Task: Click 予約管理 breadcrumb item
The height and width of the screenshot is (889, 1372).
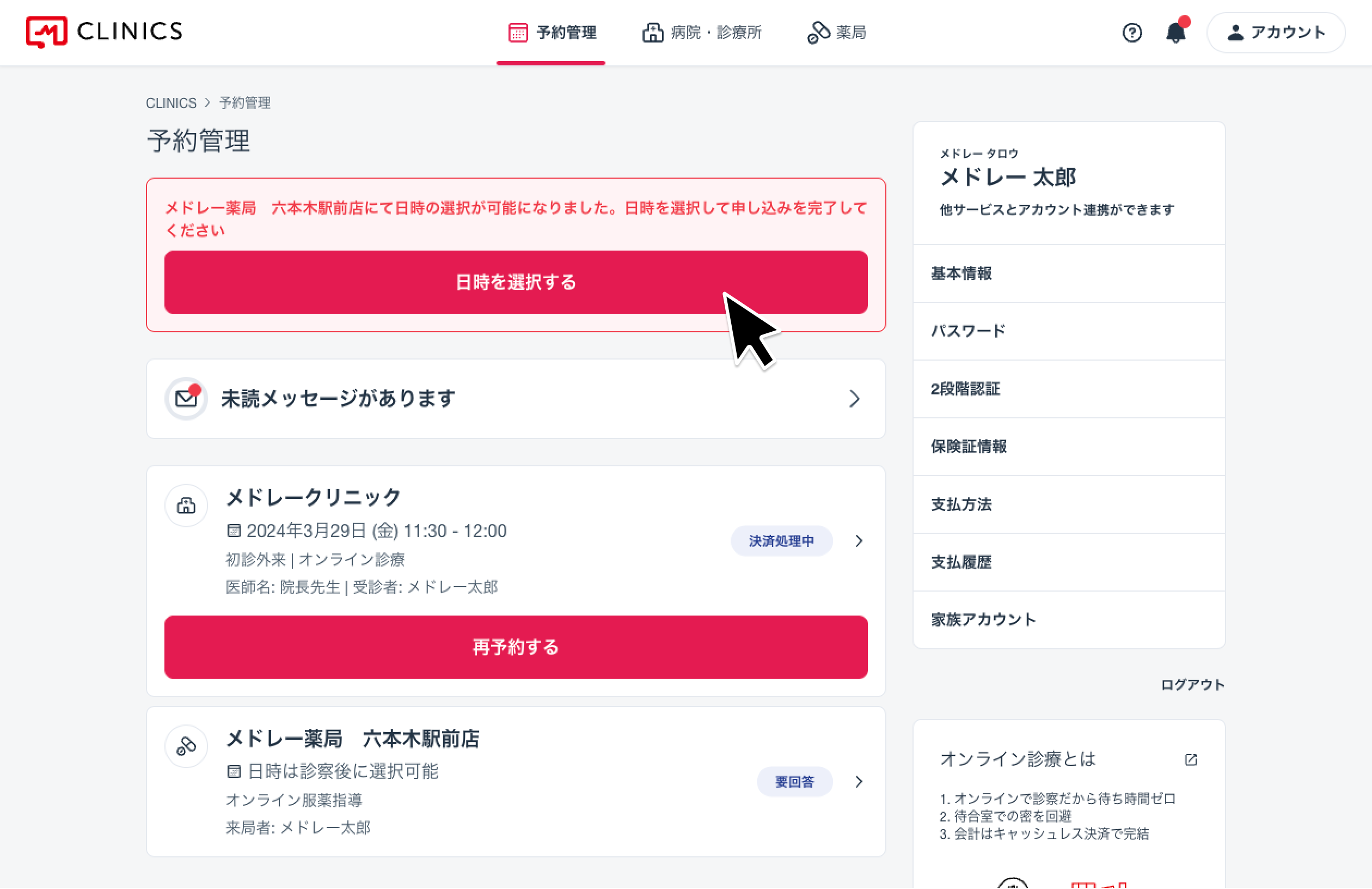Action: 245,103
